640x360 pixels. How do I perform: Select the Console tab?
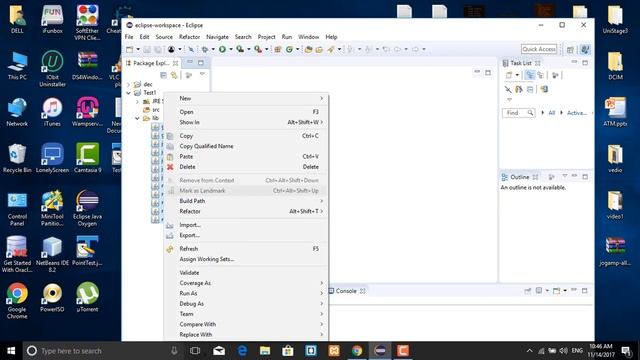pos(346,291)
